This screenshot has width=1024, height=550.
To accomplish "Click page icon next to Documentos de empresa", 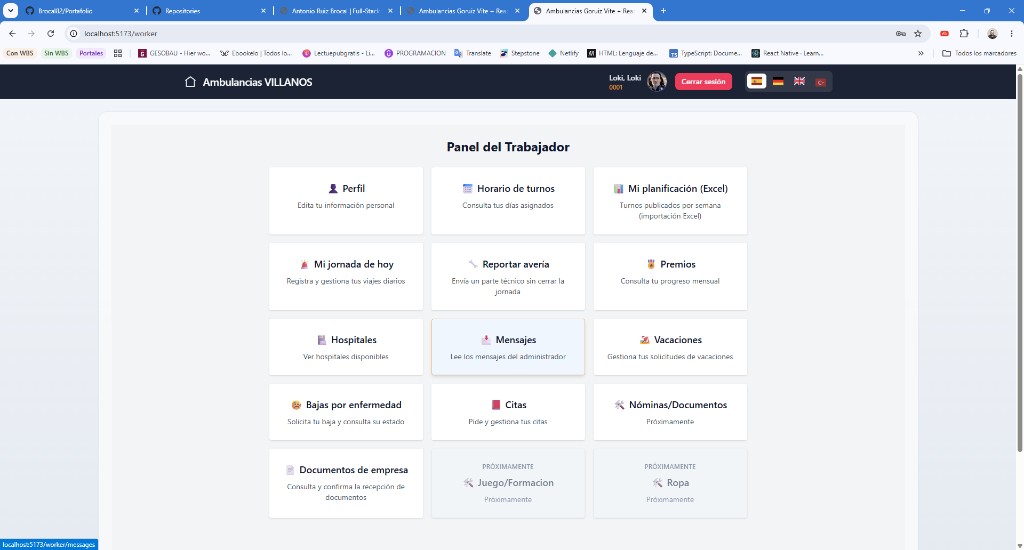I will [290, 470].
